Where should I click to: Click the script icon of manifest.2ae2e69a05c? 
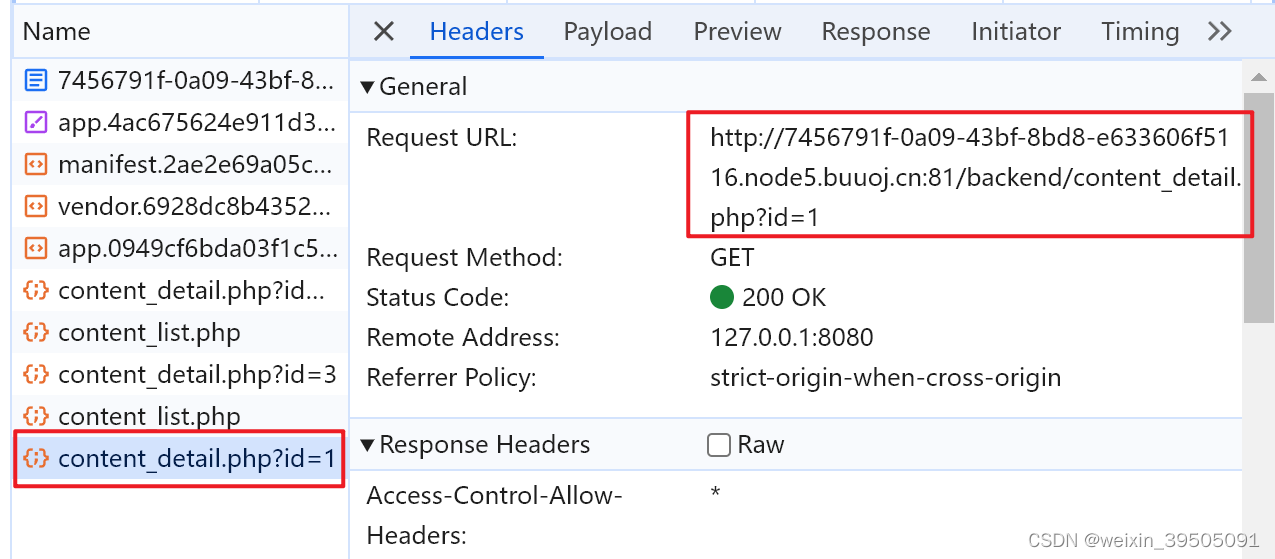(x=36, y=164)
